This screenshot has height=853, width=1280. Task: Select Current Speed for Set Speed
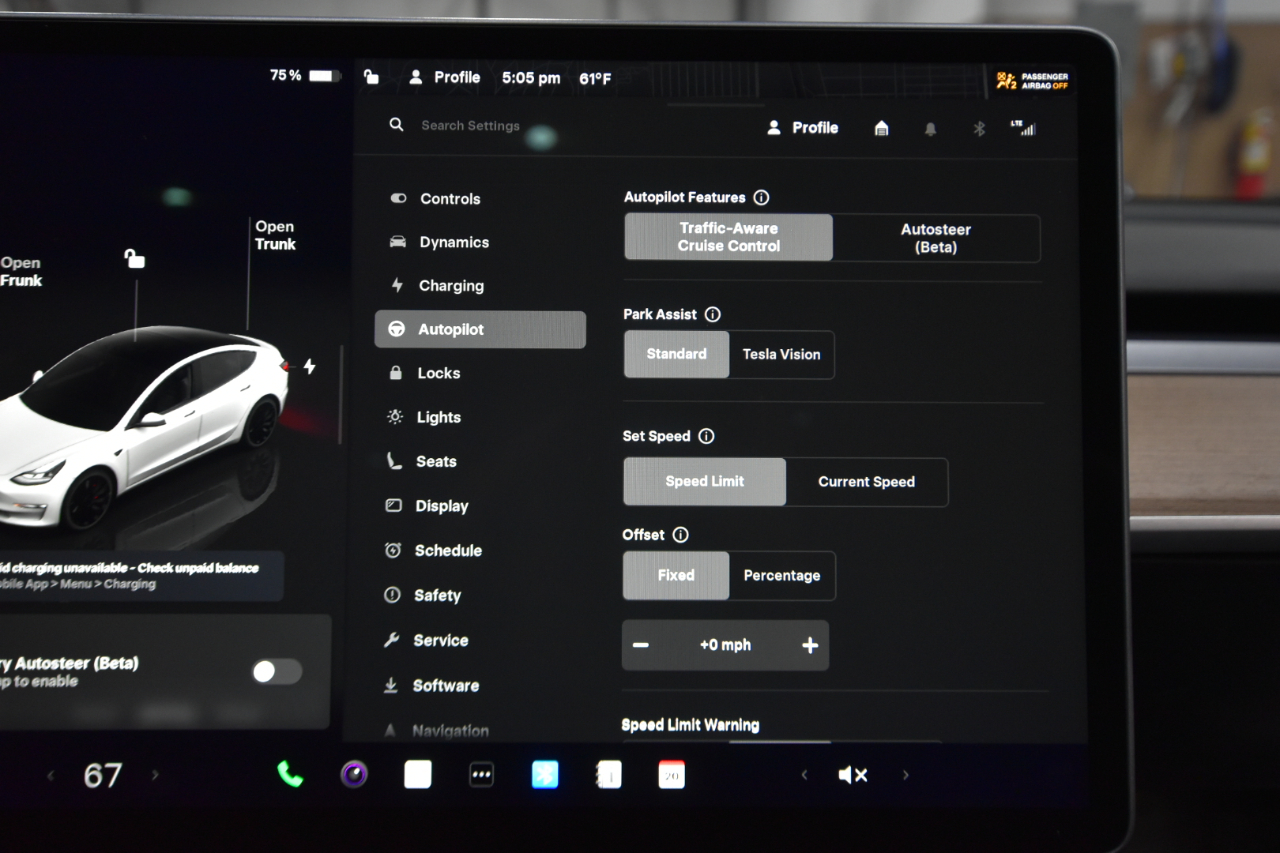coord(867,482)
